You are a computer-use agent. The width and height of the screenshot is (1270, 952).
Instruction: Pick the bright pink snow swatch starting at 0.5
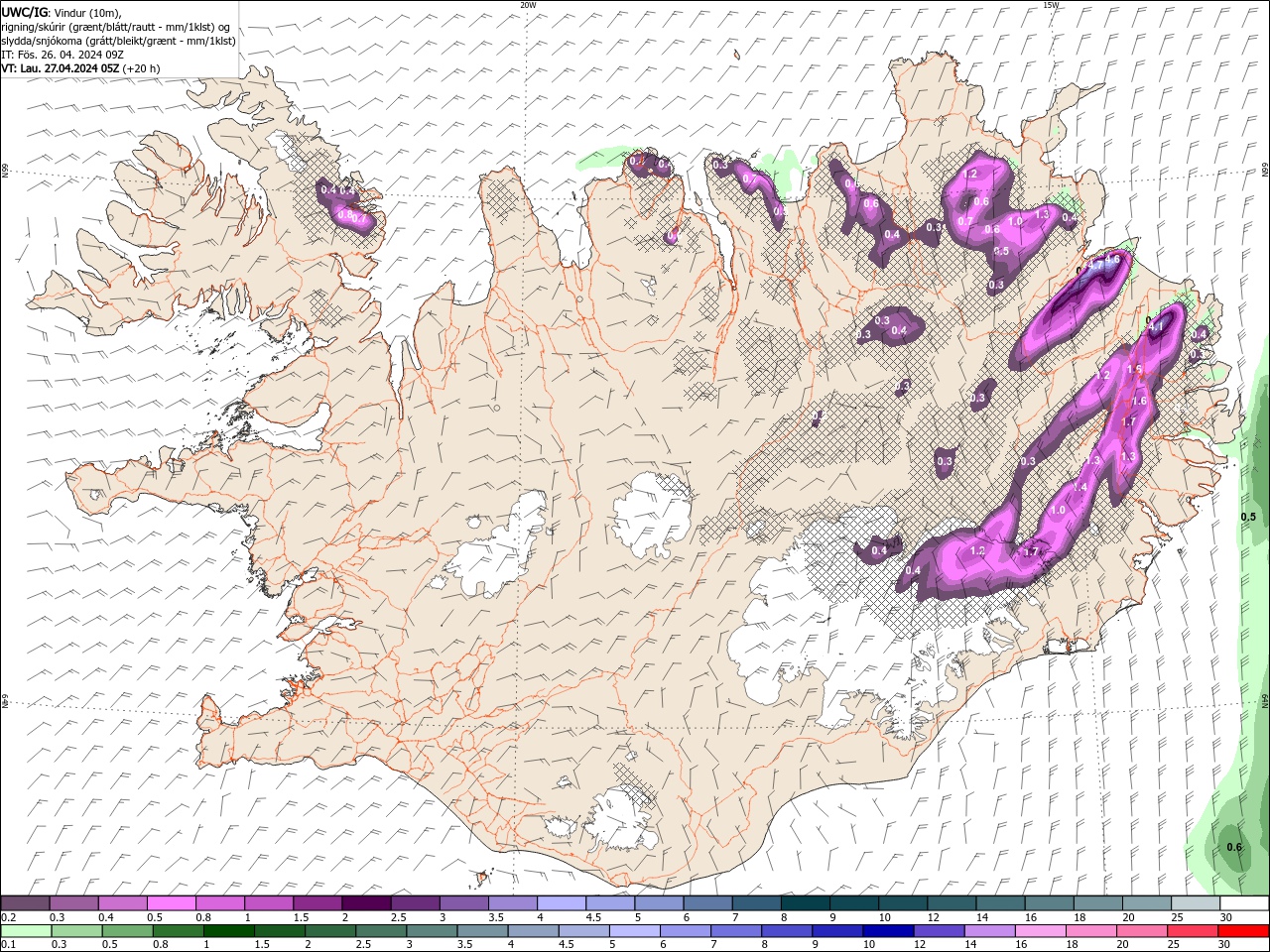pos(171,903)
